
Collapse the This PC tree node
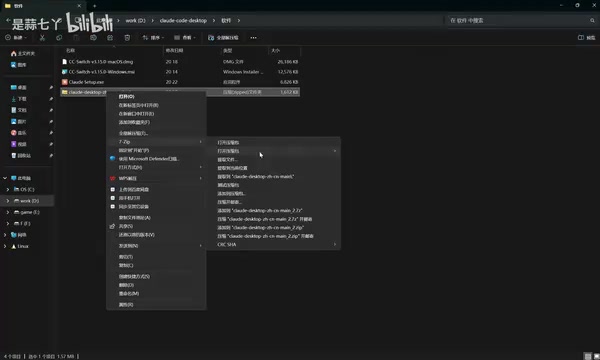pos(5,178)
